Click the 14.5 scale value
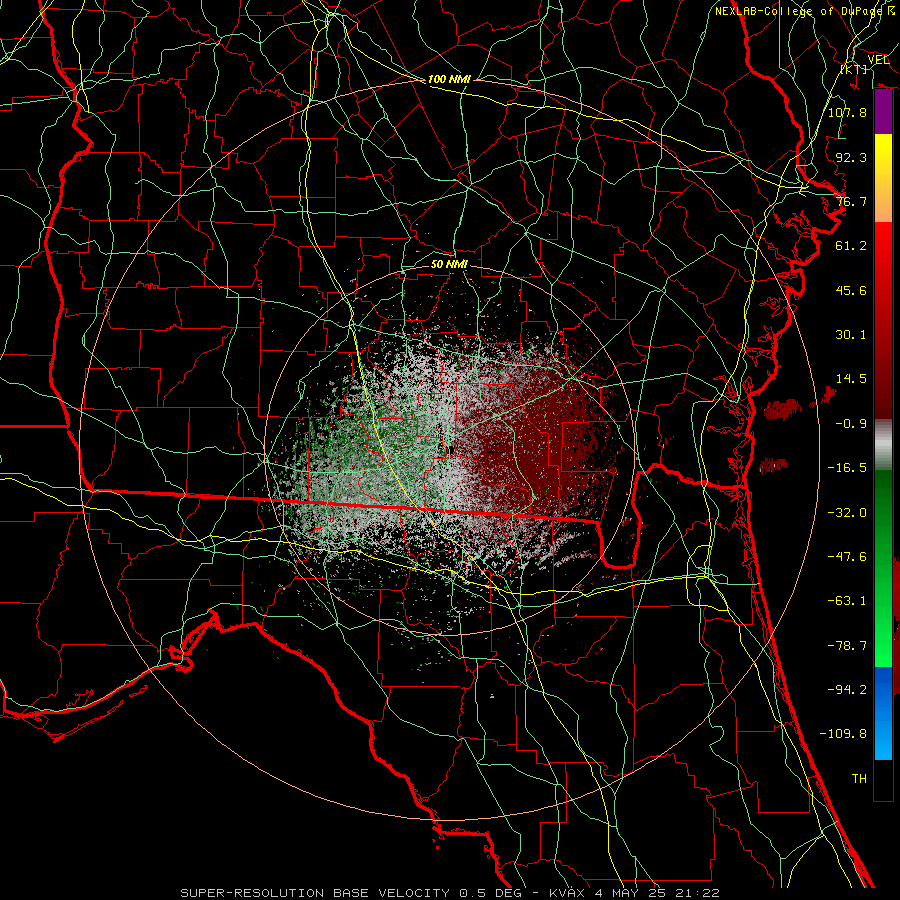The width and height of the screenshot is (900, 900). tap(851, 379)
